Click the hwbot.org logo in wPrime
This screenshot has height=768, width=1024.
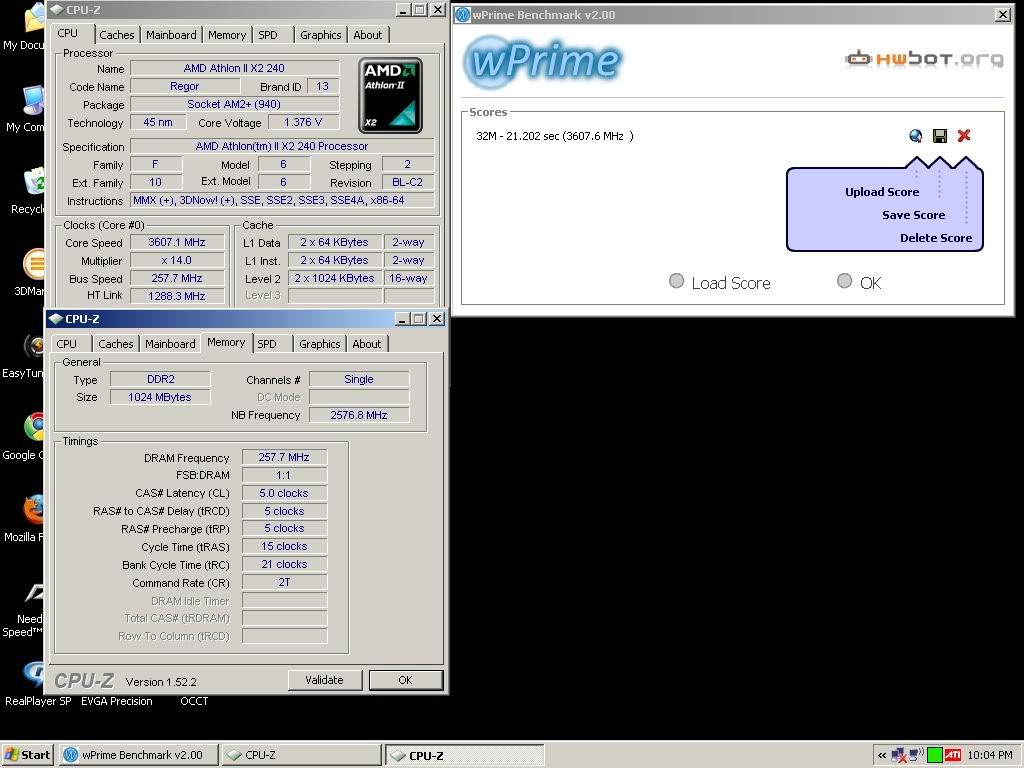(x=924, y=59)
